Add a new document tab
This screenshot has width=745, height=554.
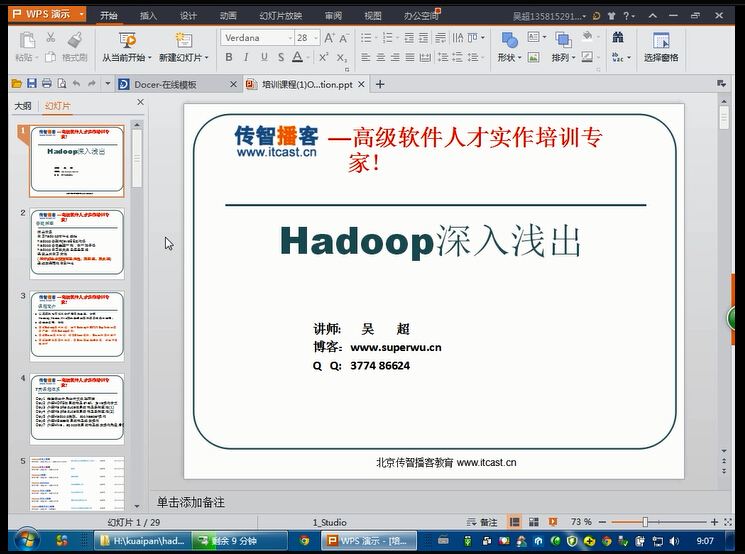click(x=380, y=85)
